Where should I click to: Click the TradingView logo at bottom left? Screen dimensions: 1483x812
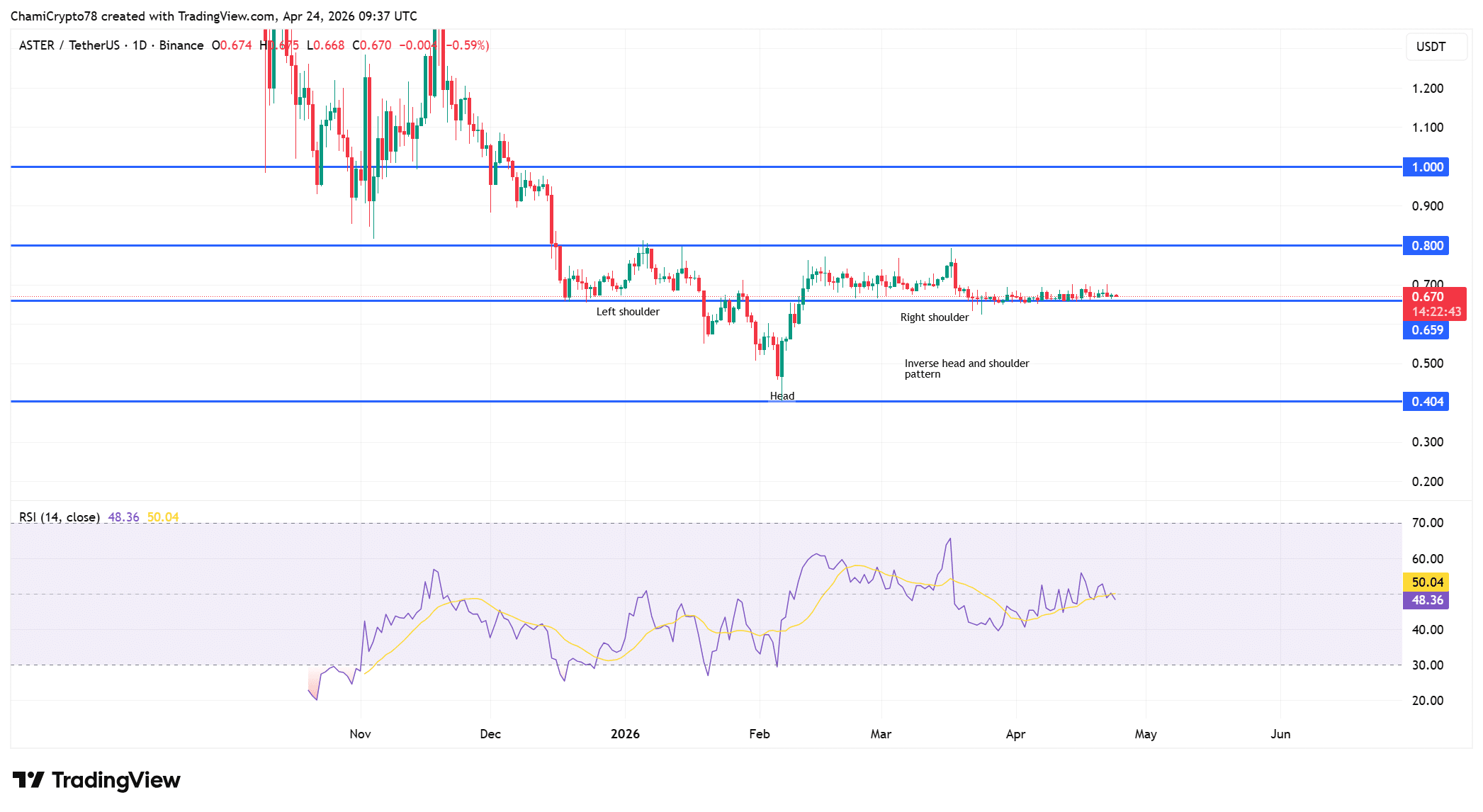pos(96,779)
